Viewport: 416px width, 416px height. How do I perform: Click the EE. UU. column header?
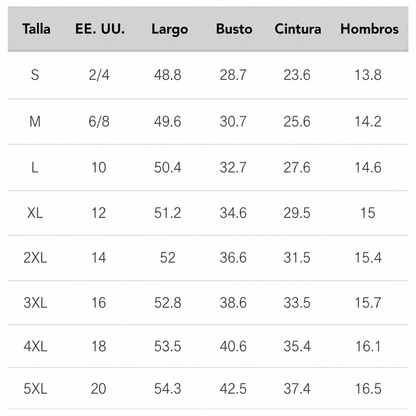(x=100, y=29)
